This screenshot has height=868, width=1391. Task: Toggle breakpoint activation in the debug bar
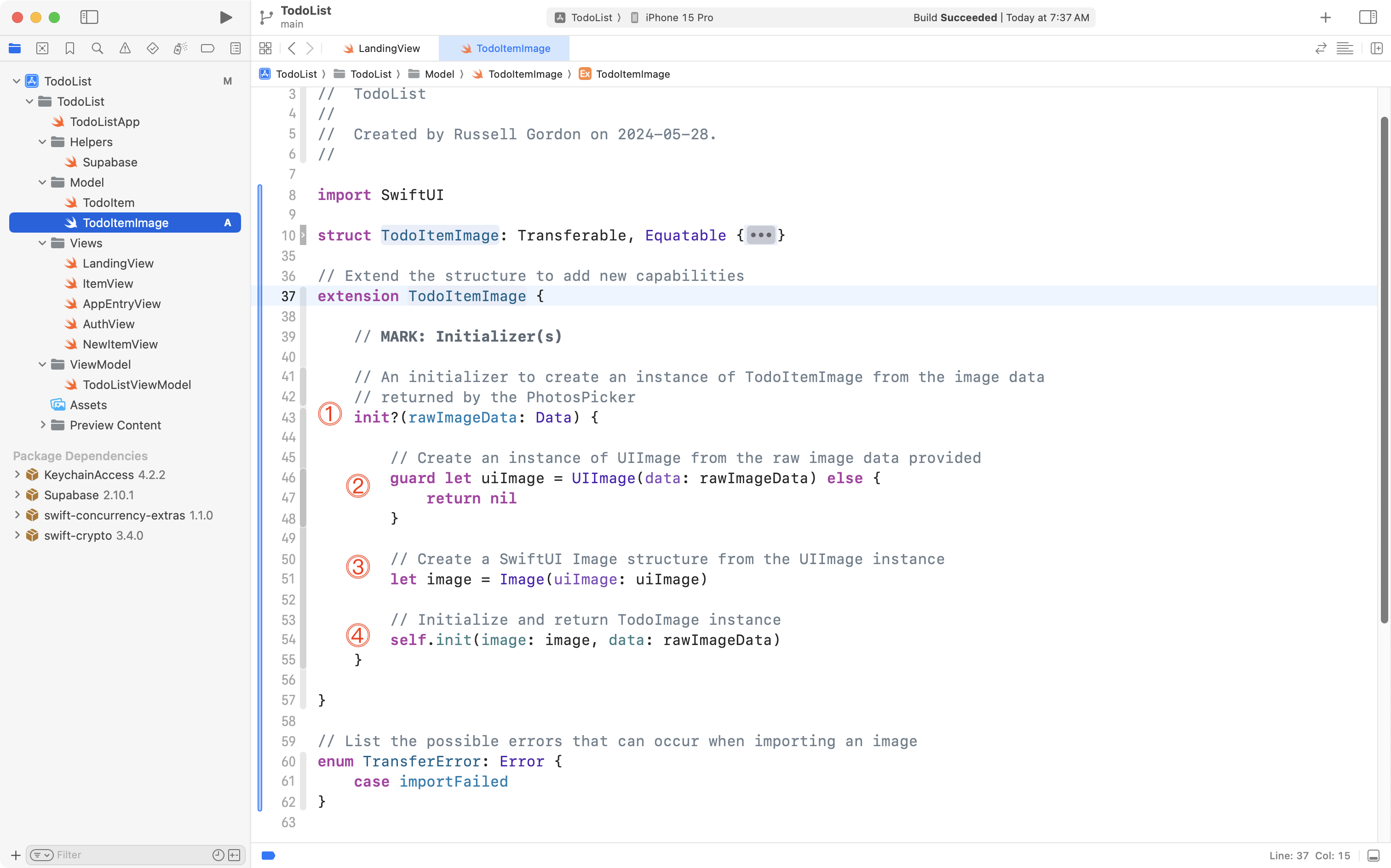[x=268, y=856]
